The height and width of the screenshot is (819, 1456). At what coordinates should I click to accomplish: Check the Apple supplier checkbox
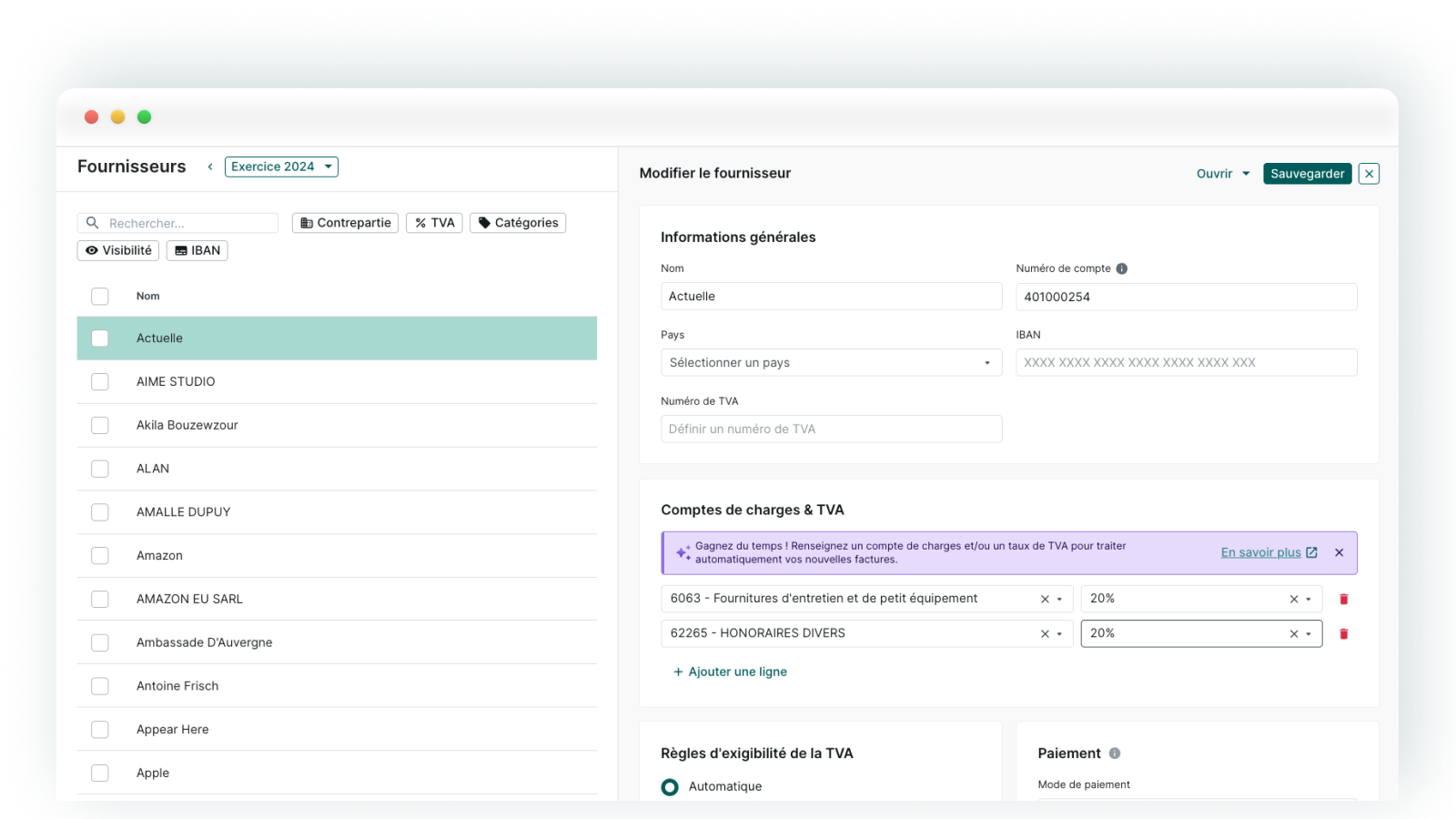[100, 773]
